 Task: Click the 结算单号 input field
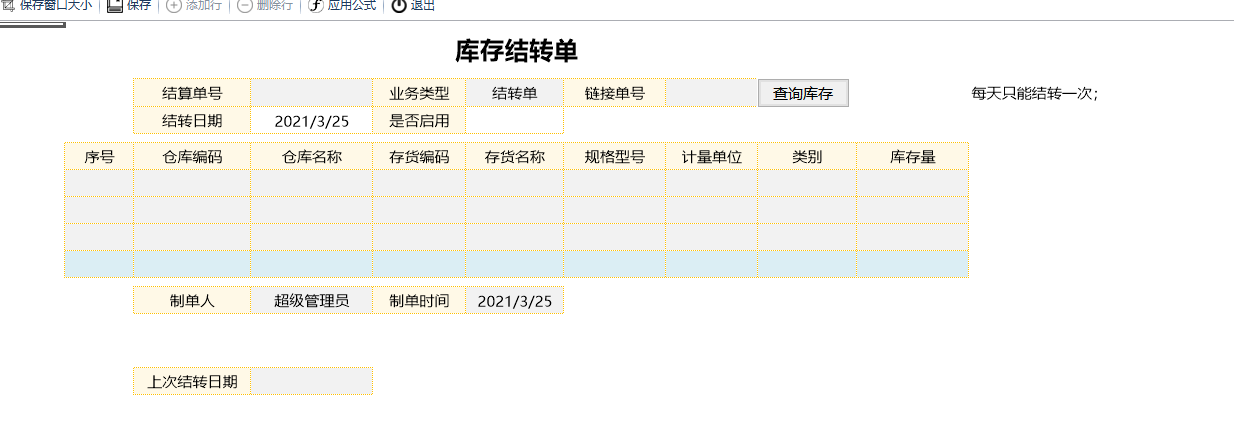pos(311,93)
